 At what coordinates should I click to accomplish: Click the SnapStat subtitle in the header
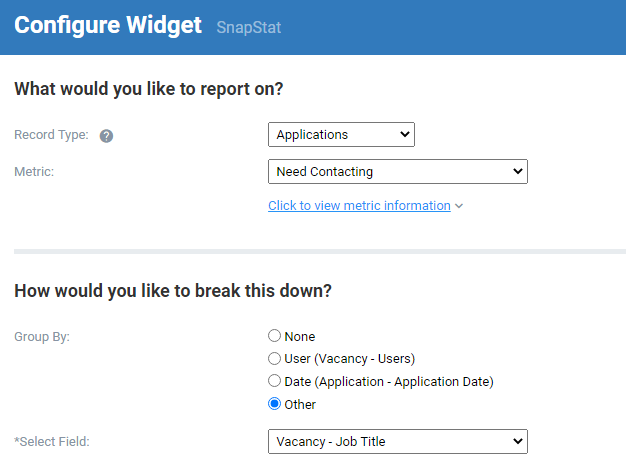[249, 28]
